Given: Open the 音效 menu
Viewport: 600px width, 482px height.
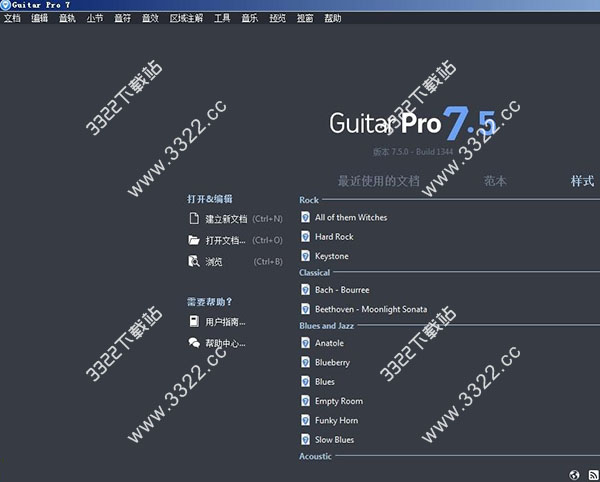Looking at the screenshot, I should tap(150, 18).
